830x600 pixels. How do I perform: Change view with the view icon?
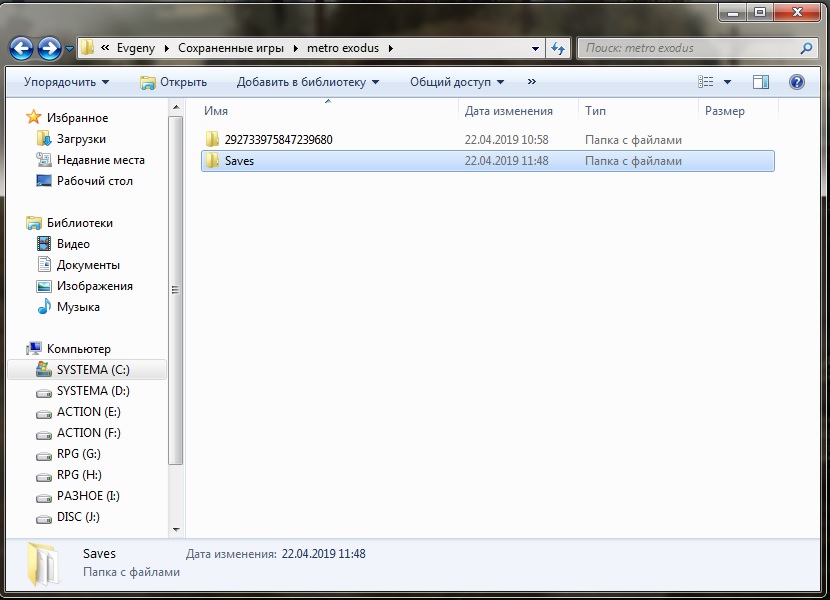(705, 82)
